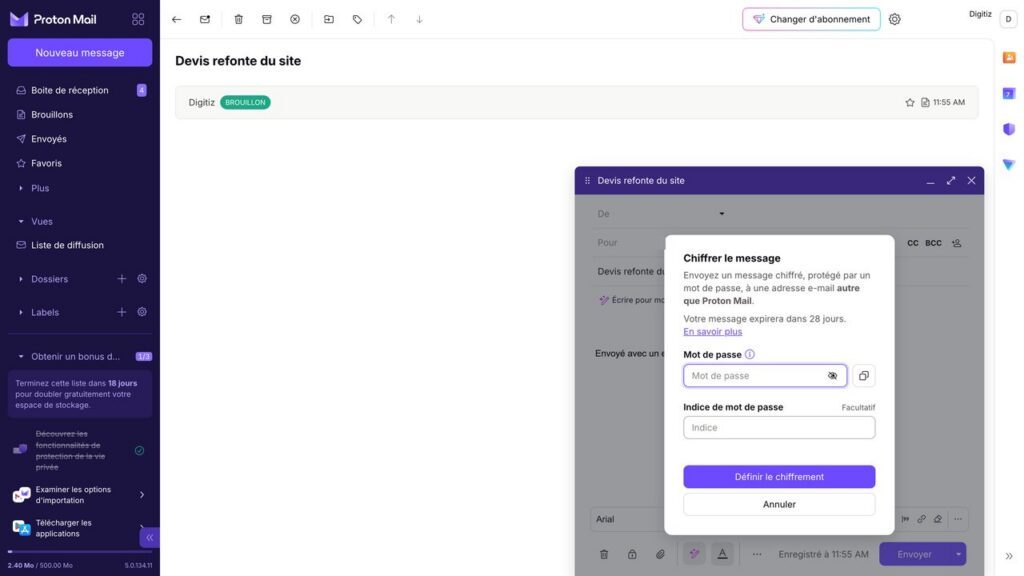
Task: Expand the Dossiers section
Action: tap(21, 279)
